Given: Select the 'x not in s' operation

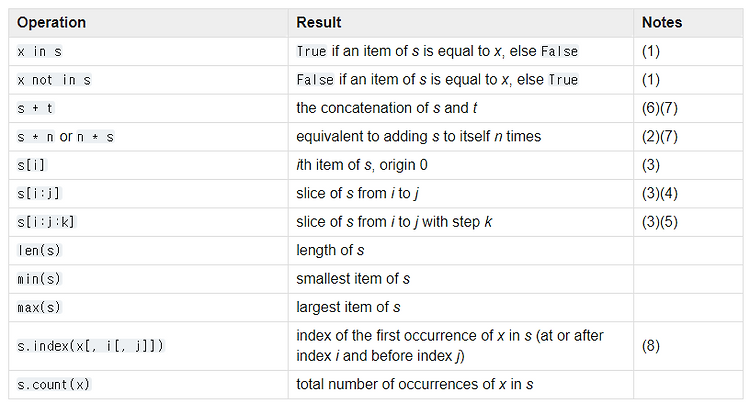Looking at the screenshot, I should coord(54,80).
